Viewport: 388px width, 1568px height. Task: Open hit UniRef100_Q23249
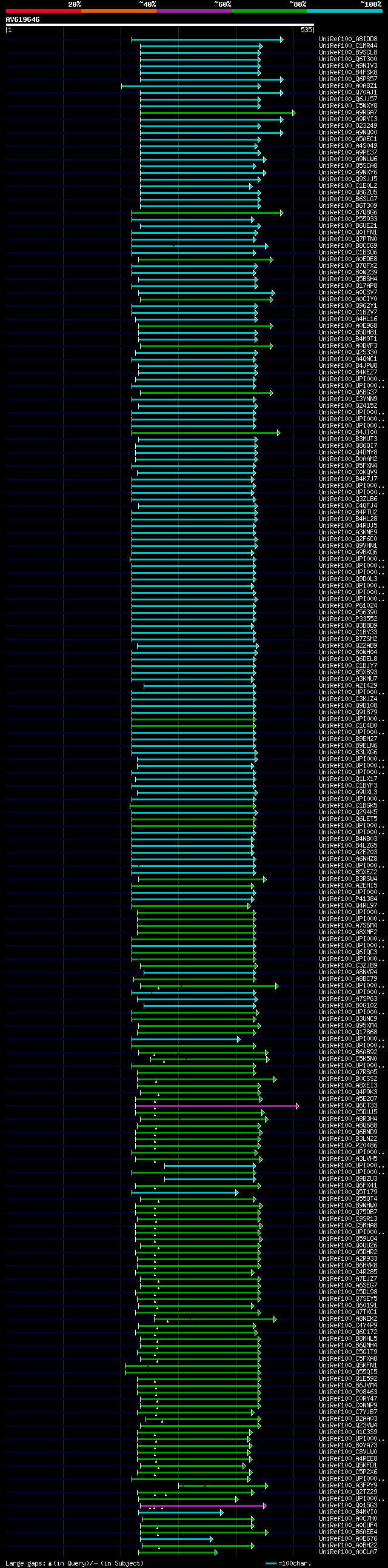(x=348, y=126)
